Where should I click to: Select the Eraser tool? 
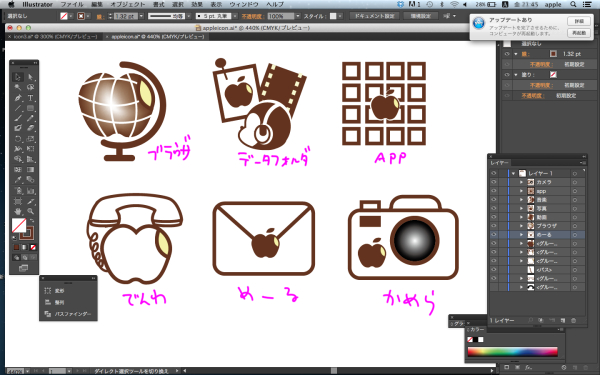click(x=31, y=128)
